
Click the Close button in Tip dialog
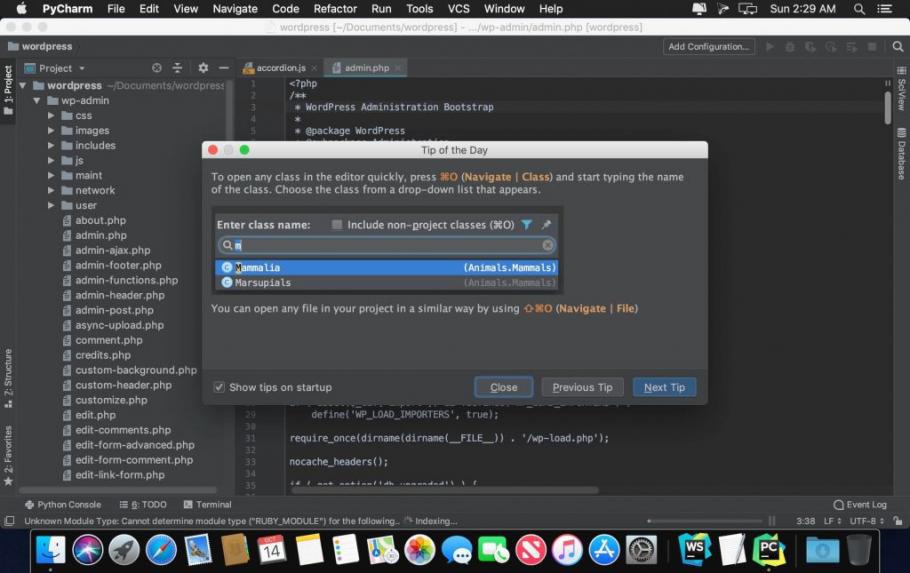(503, 387)
